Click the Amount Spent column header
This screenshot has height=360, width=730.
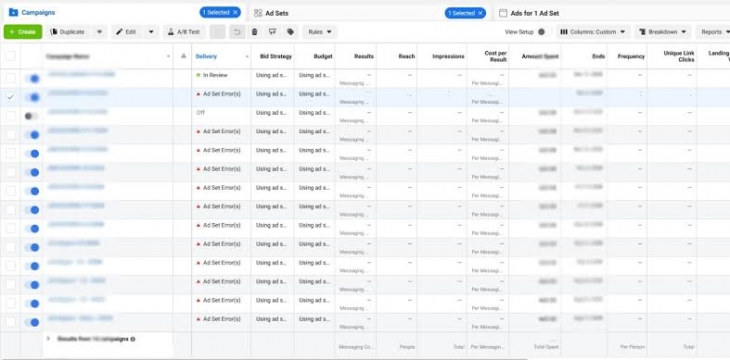click(x=541, y=56)
